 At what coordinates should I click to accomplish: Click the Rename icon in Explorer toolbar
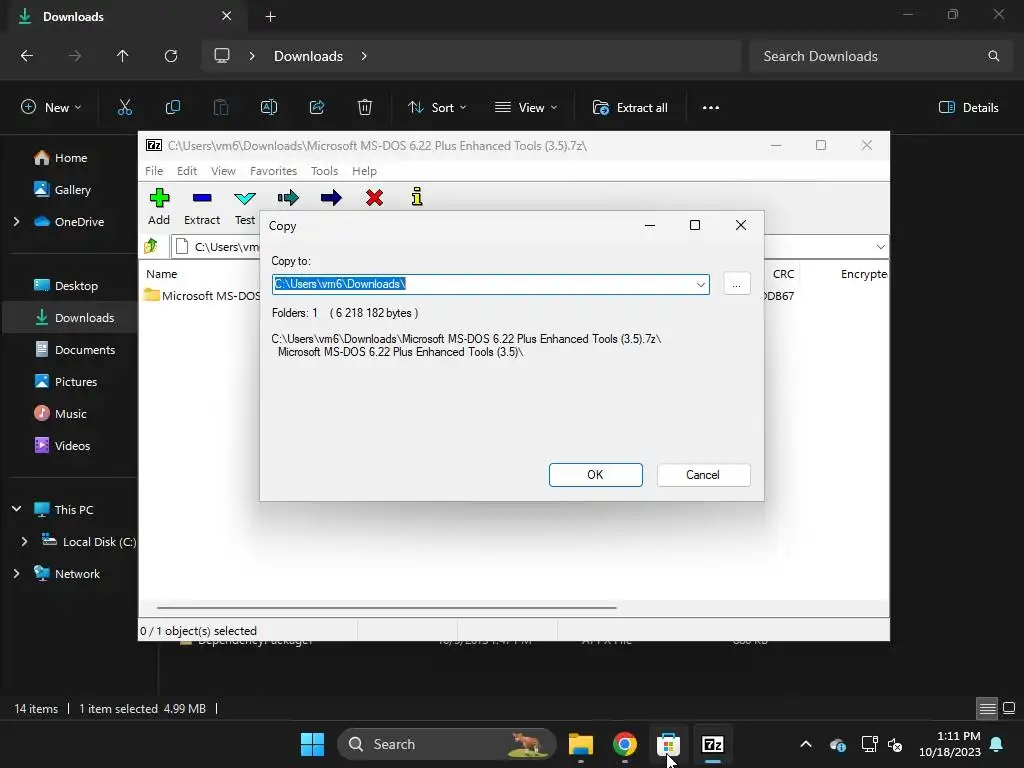[x=269, y=108]
